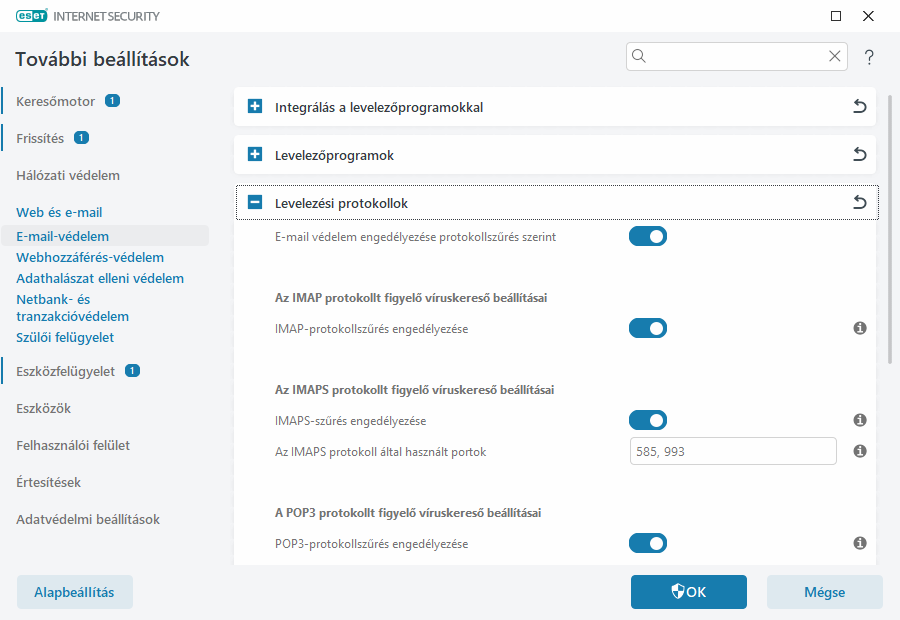This screenshot has height=620, width=900.
Task: Click the magnifier icon in search bar
Action: point(639,56)
